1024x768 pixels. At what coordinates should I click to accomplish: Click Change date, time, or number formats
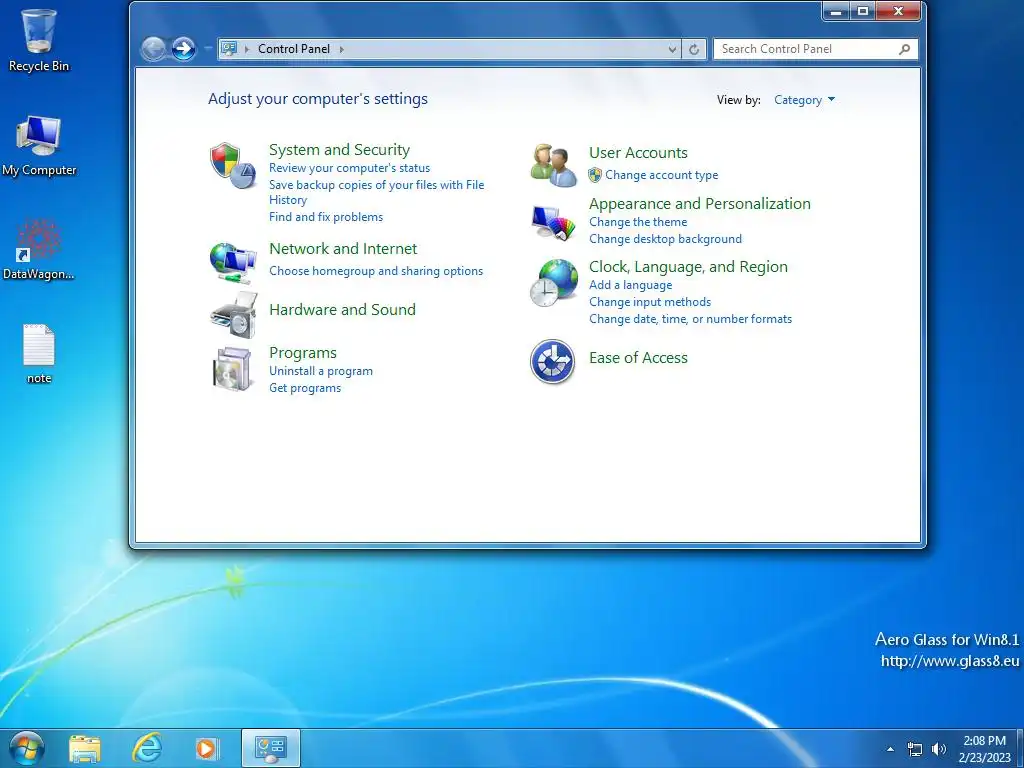690,319
